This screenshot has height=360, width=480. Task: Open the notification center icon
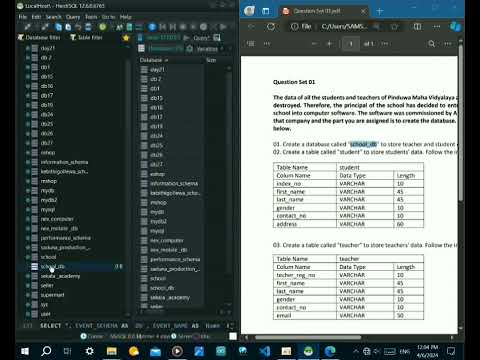tap(451, 351)
